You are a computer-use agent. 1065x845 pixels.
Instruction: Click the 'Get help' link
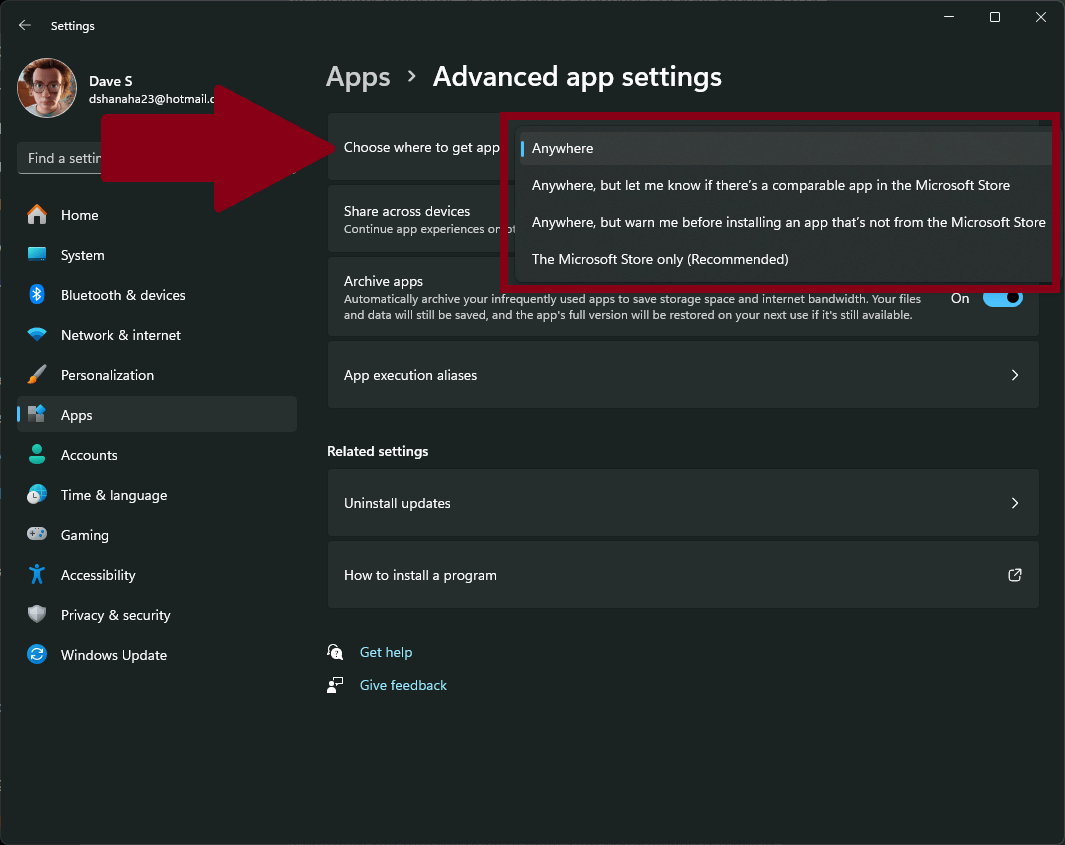(x=386, y=652)
